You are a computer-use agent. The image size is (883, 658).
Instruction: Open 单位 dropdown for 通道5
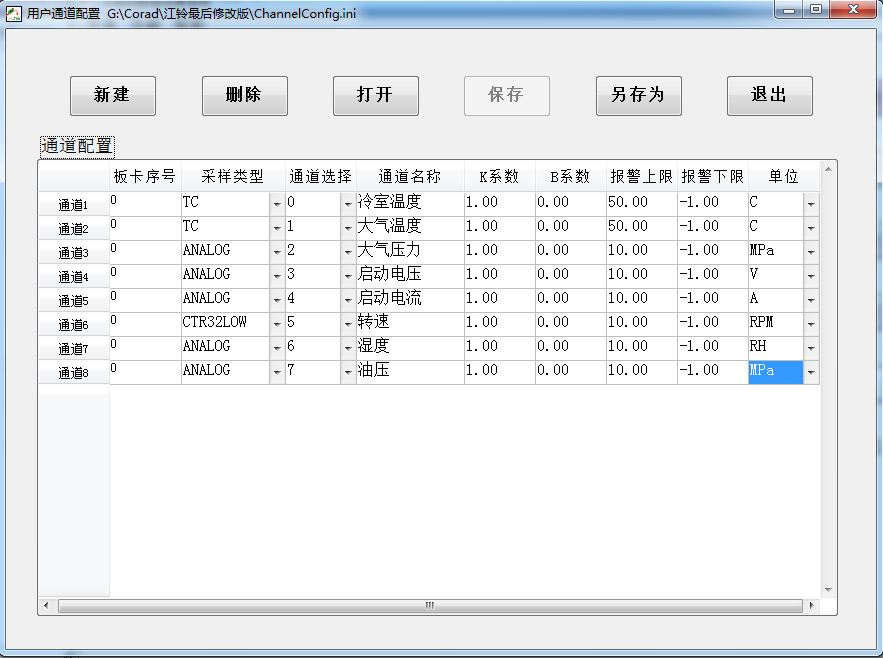(811, 300)
